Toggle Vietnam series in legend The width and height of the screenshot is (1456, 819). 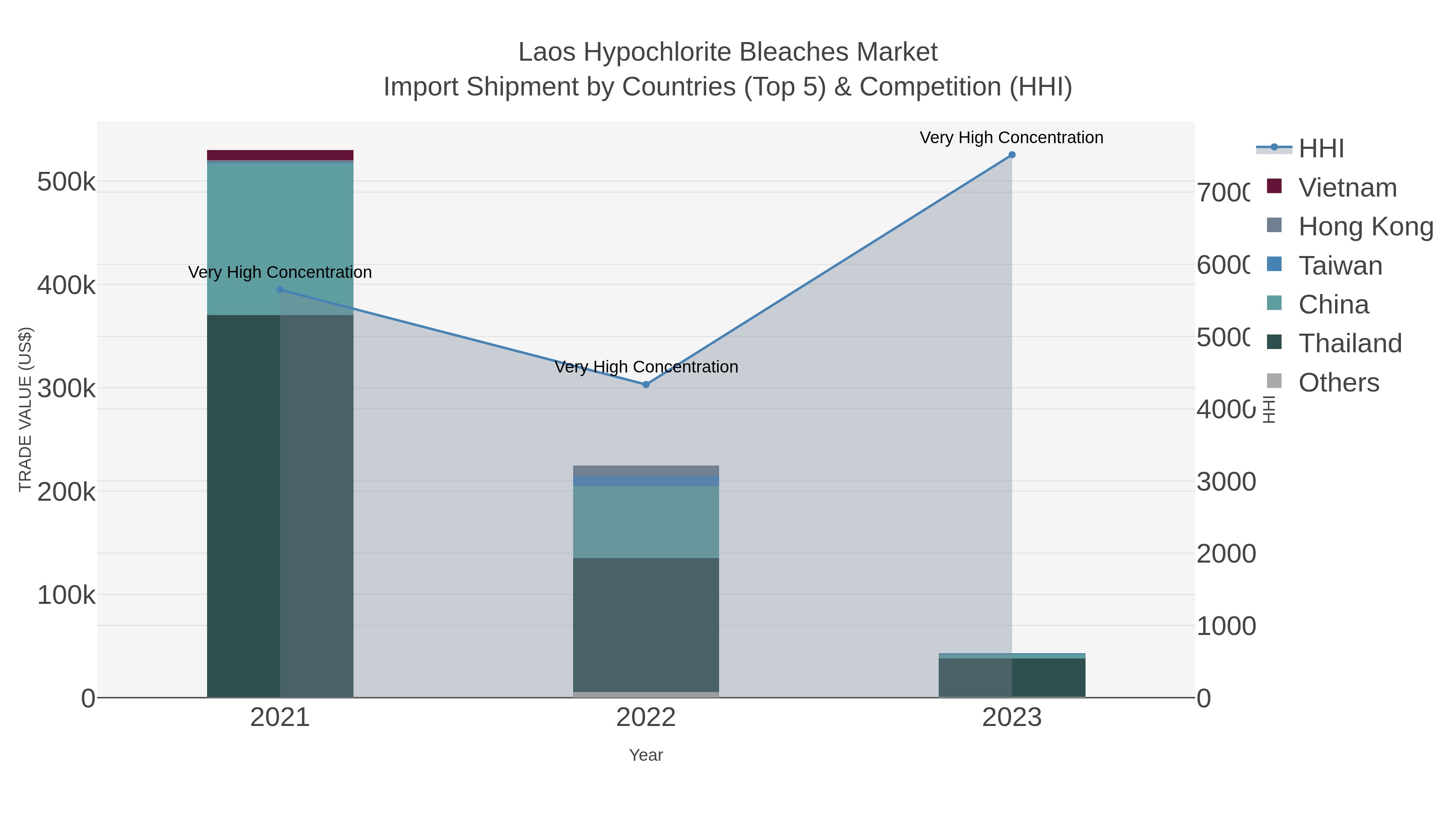coord(1331,188)
